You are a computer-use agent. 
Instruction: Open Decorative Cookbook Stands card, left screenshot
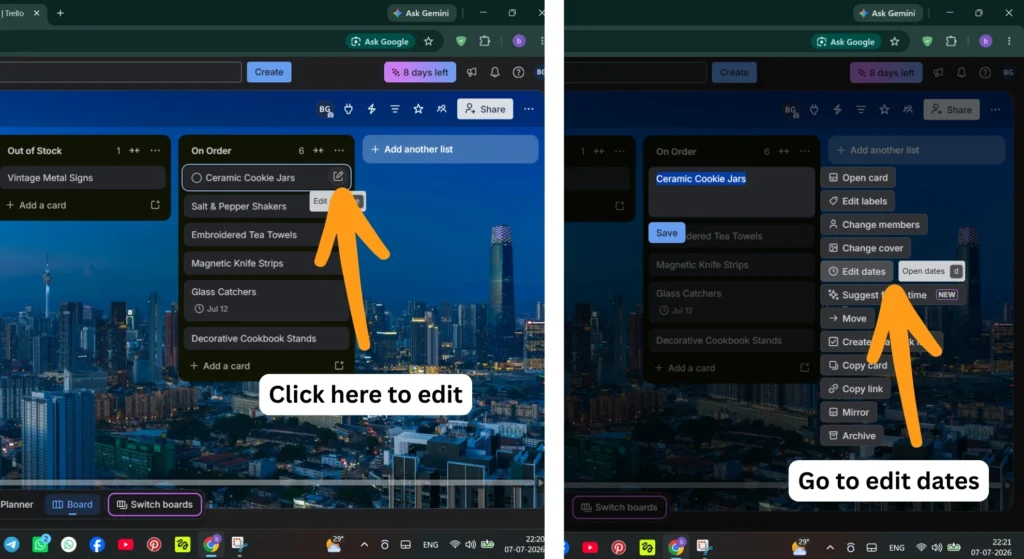tap(266, 338)
